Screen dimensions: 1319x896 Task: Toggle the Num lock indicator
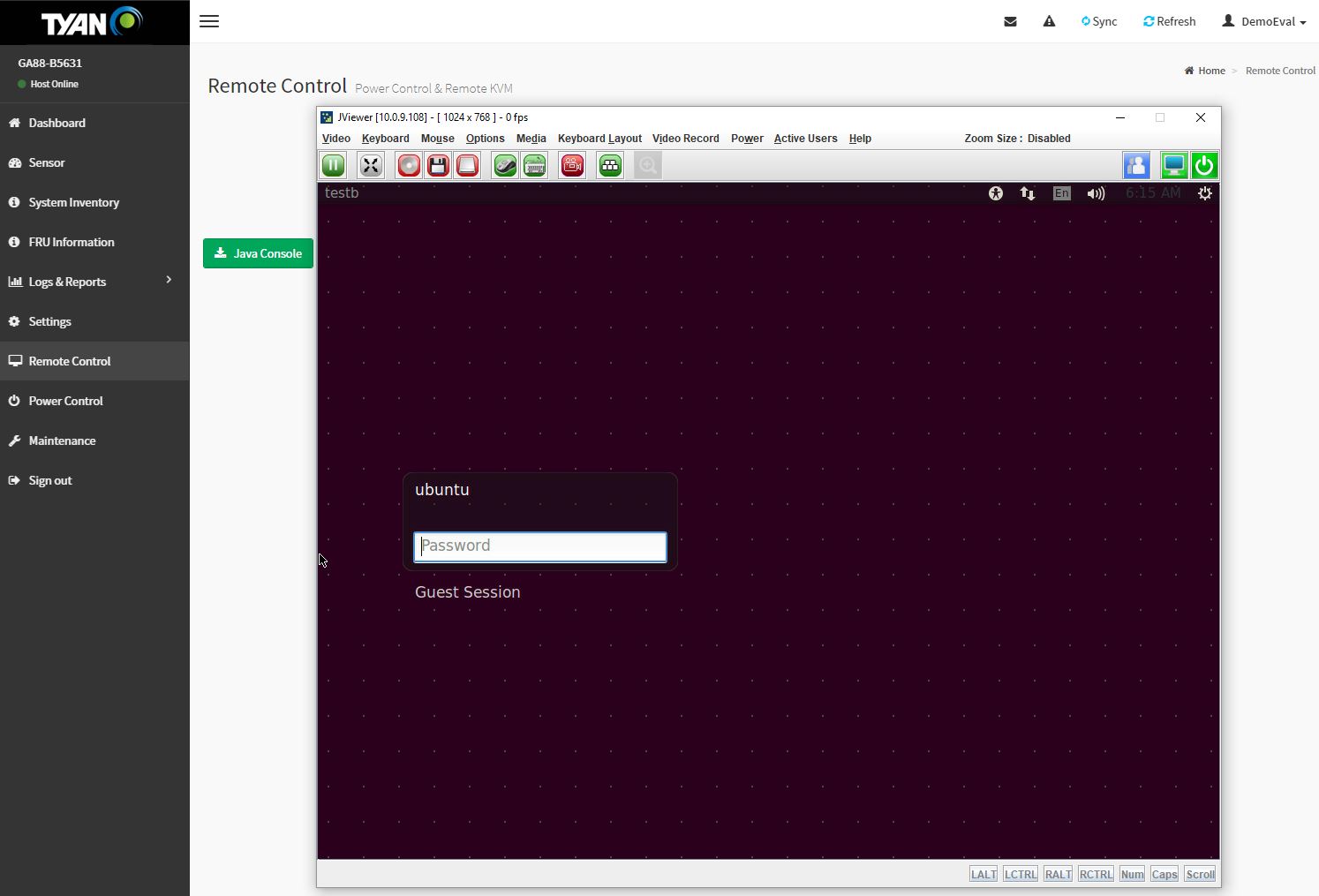1132,874
